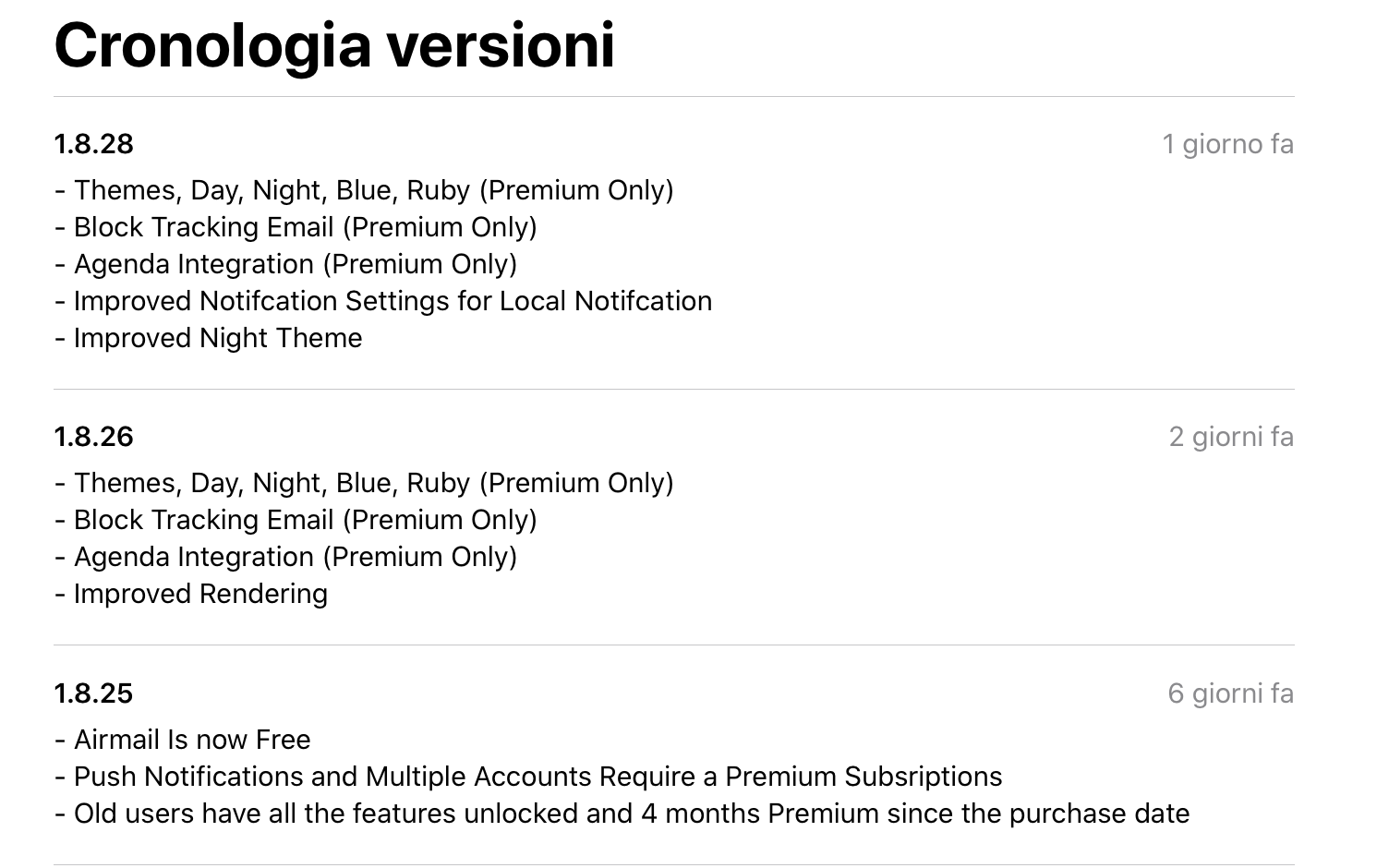1389x868 pixels.
Task: Click 'Improved Notifcation Settings' line
Action: 383,301
